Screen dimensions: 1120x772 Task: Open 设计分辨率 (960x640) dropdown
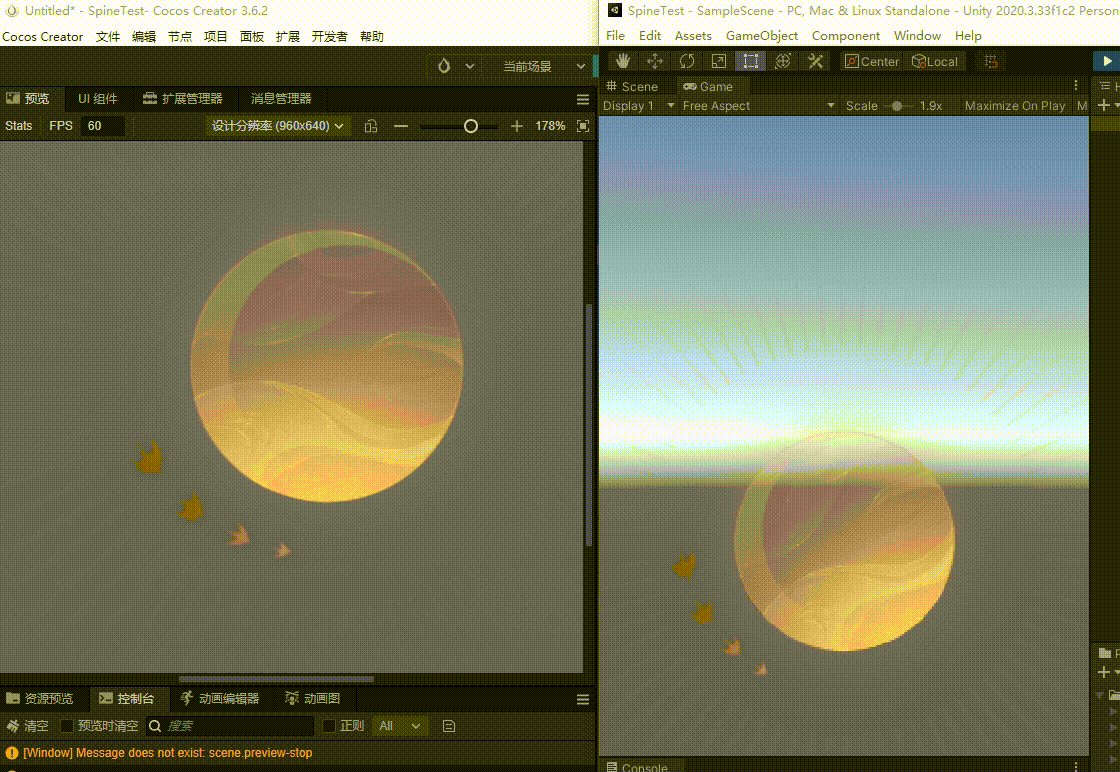point(277,126)
